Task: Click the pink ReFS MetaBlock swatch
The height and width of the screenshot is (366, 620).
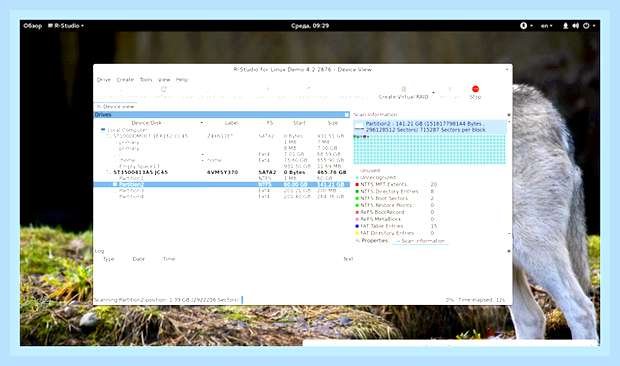Action: click(x=357, y=219)
